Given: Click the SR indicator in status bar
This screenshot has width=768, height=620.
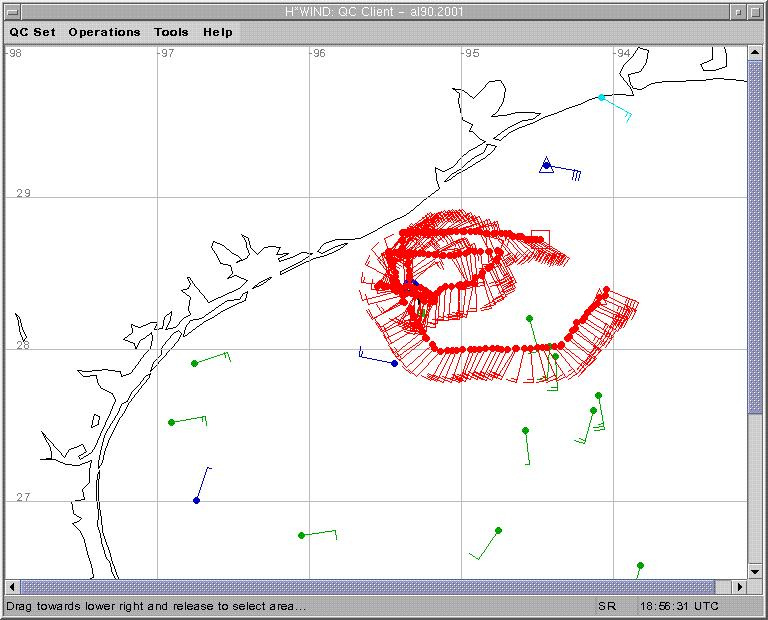Looking at the screenshot, I should (x=607, y=606).
